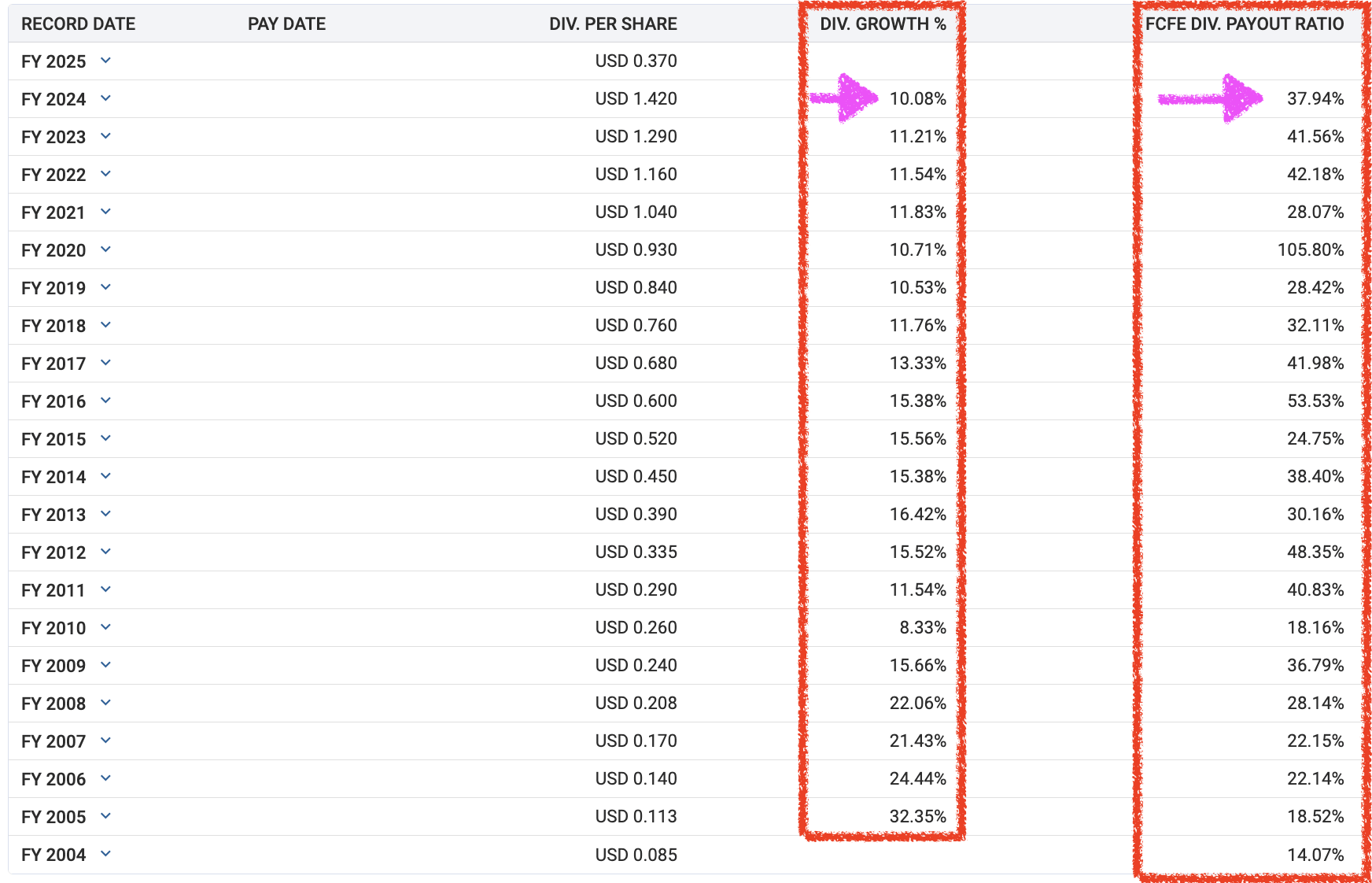Select the FY 2018 row label
1372x883 pixels.
(53, 326)
